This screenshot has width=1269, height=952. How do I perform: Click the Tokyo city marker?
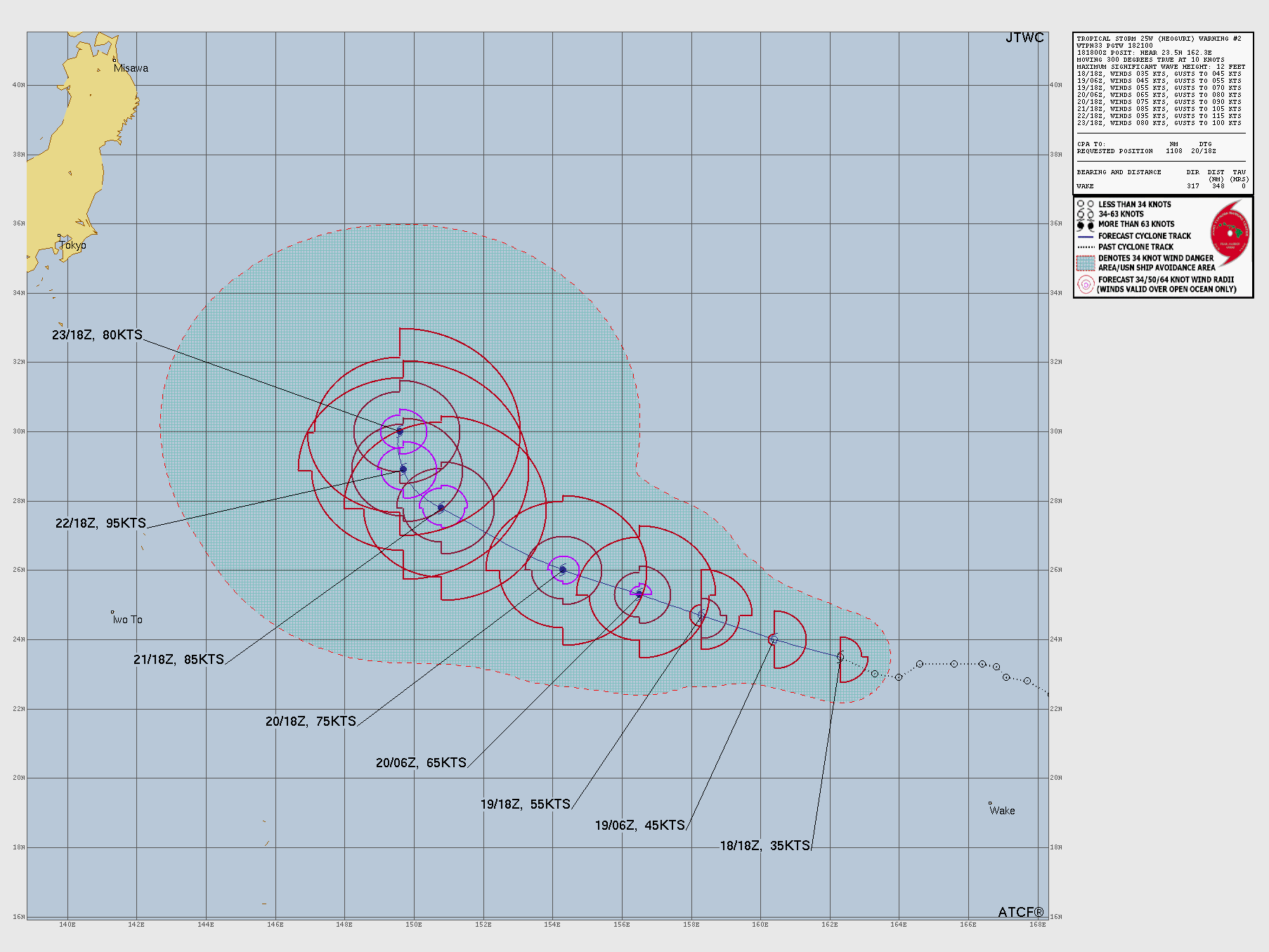point(60,237)
